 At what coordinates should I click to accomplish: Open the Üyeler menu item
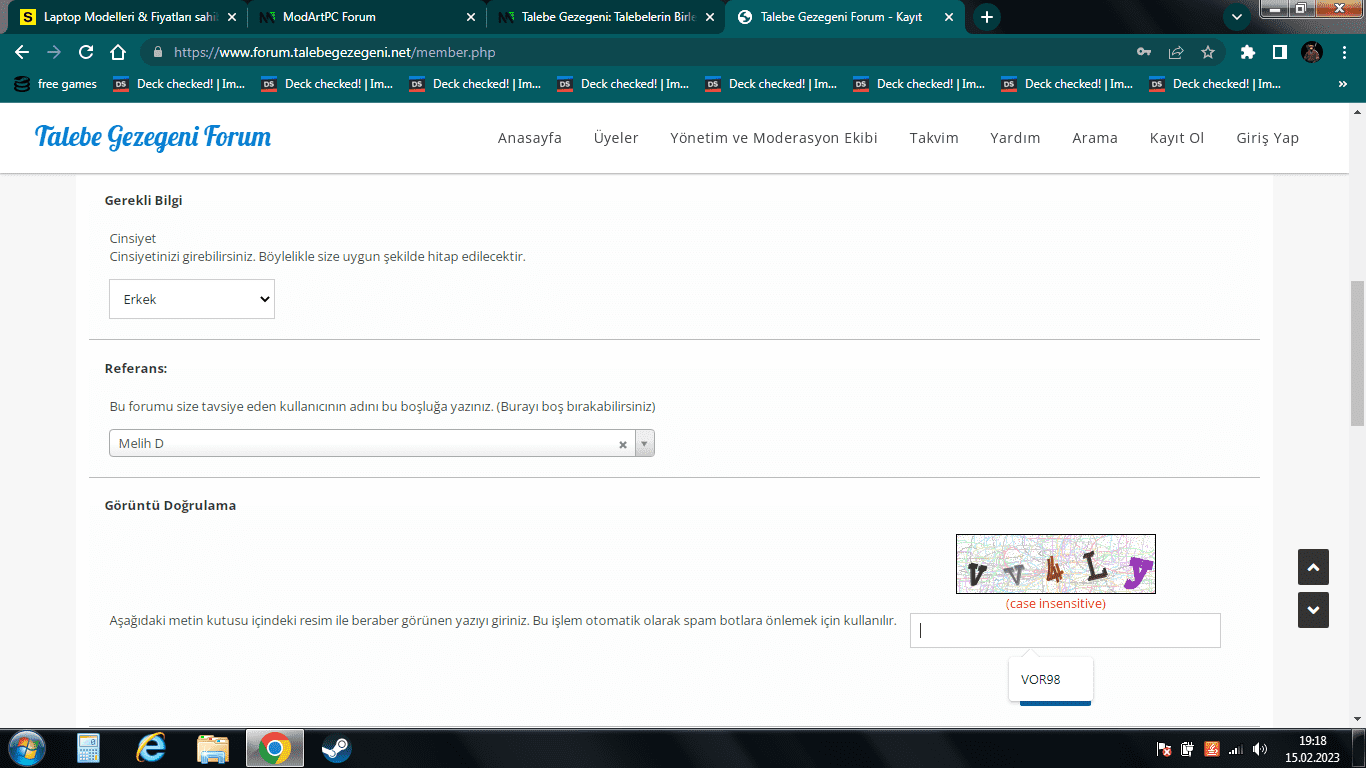coord(615,138)
